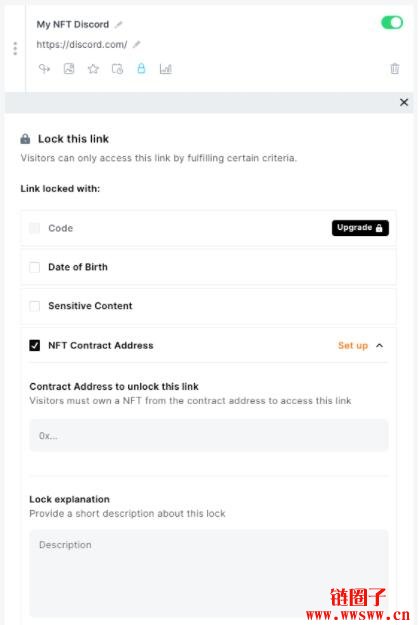The height and width of the screenshot is (625, 419).
Task: Click the redirect arrow icon under the link
Action: tap(44, 69)
